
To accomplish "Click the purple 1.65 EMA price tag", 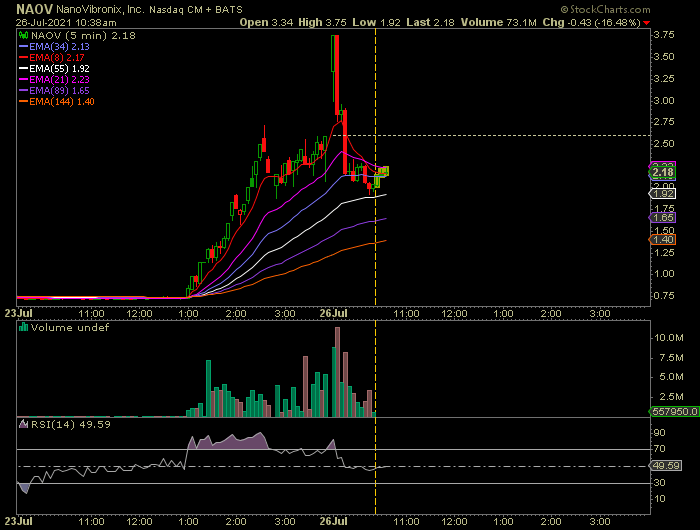I will coord(662,217).
